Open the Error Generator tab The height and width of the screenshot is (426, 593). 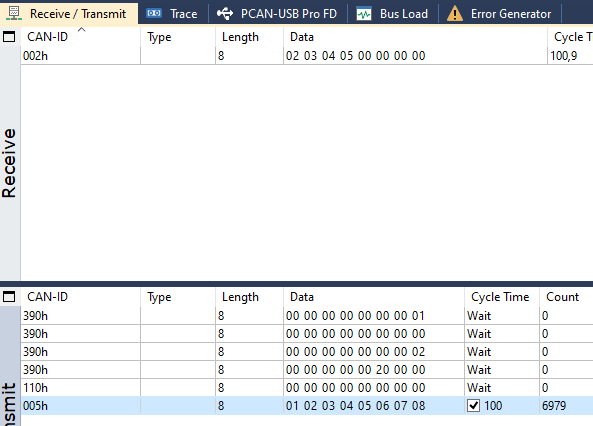coord(500,14)
